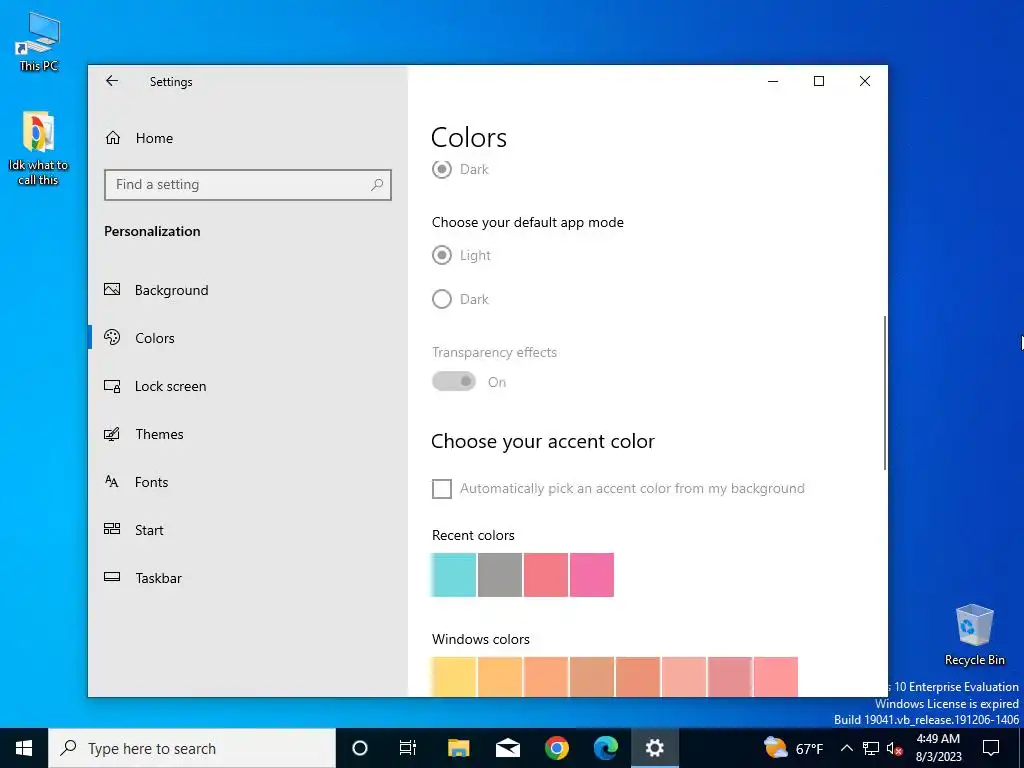Click the Taskbar icon in sidebar

point(112,577)
